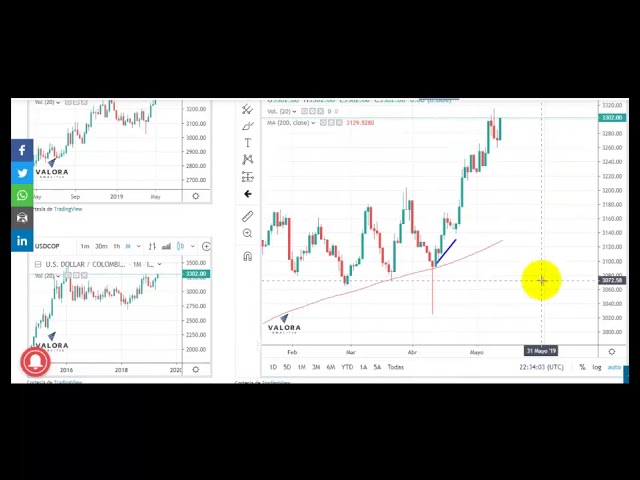Select the Text annotation tool

(247, 143)
